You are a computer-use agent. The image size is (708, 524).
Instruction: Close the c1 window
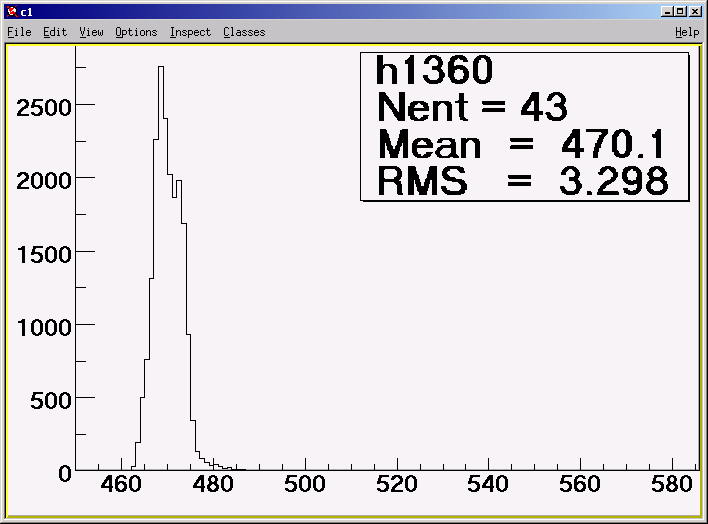pos(695,11)
